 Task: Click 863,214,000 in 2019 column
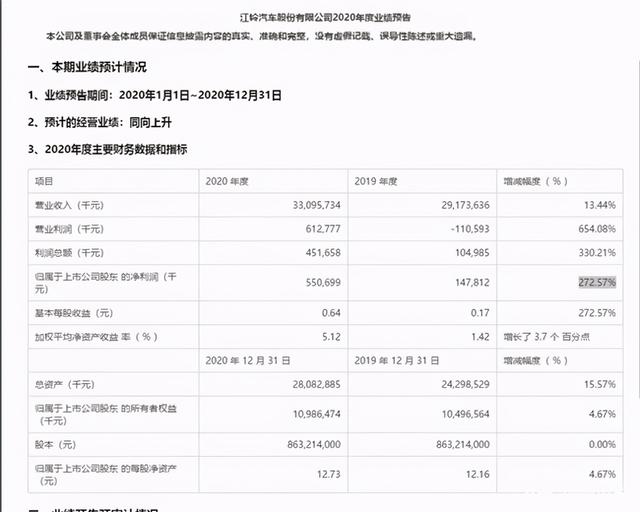pyautogui.click(x=463, y=444)
